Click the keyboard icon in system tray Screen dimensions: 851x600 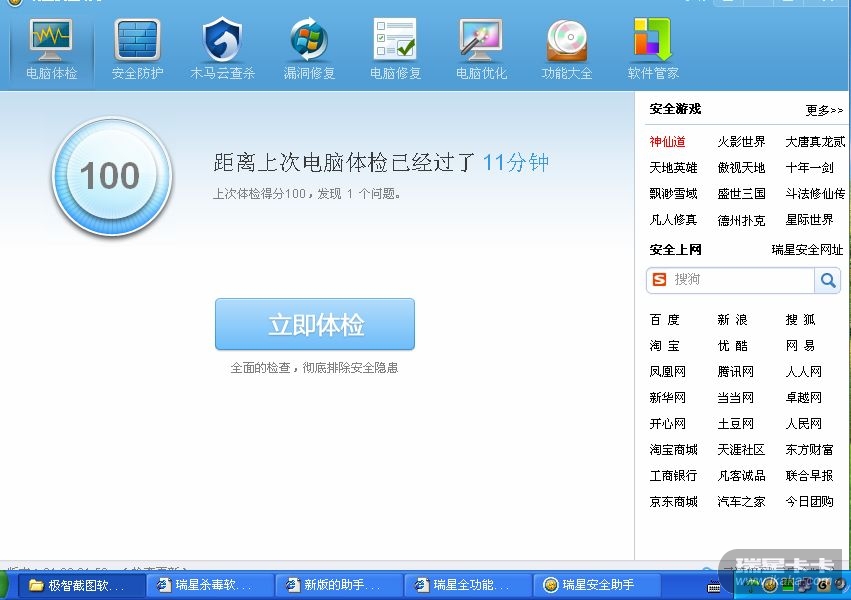[714, 586]
